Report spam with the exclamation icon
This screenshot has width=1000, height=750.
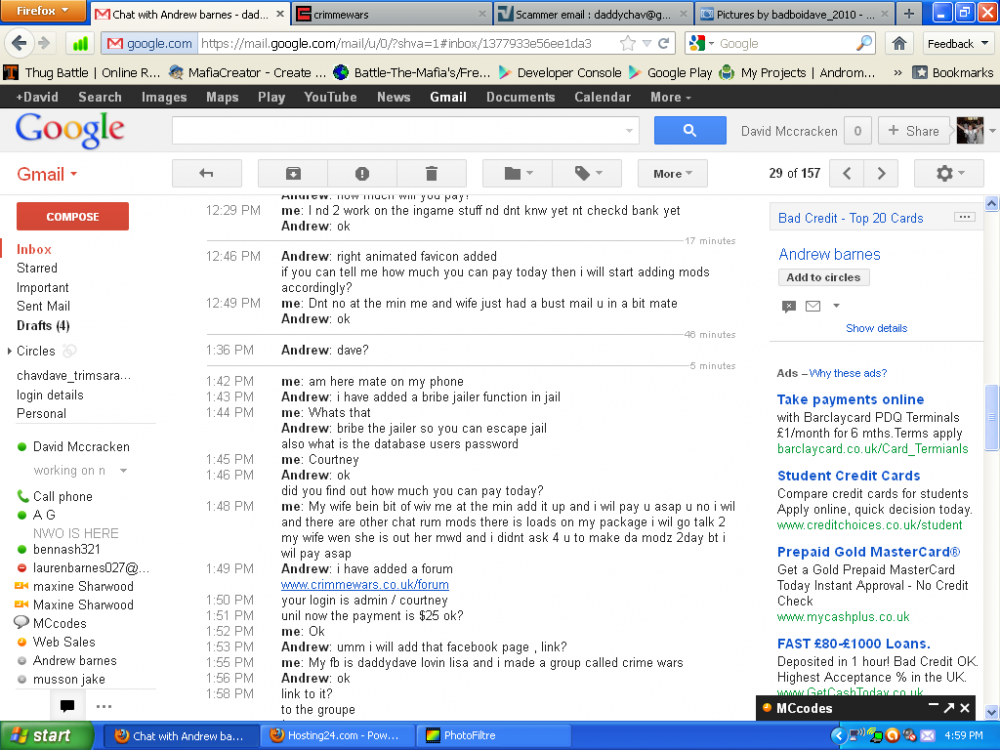(362, 173)
